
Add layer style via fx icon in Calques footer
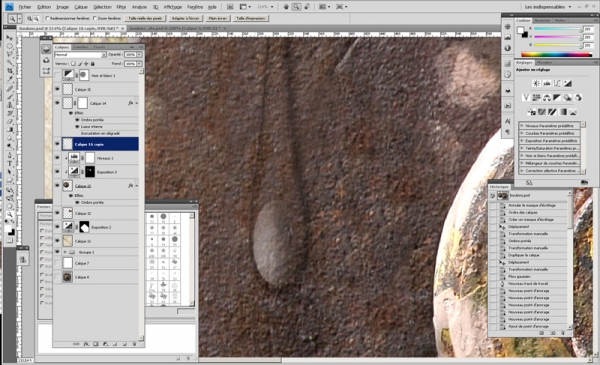[86, 344]
